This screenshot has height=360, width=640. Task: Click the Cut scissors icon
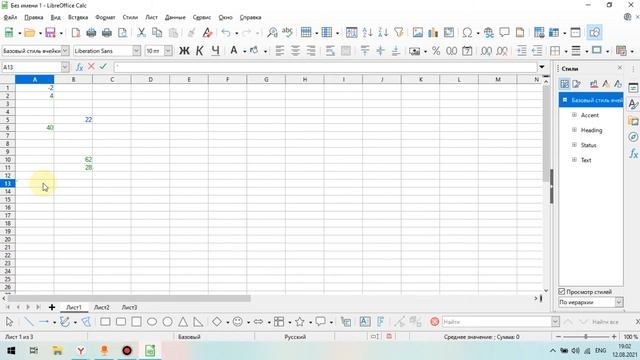(141, 33)
